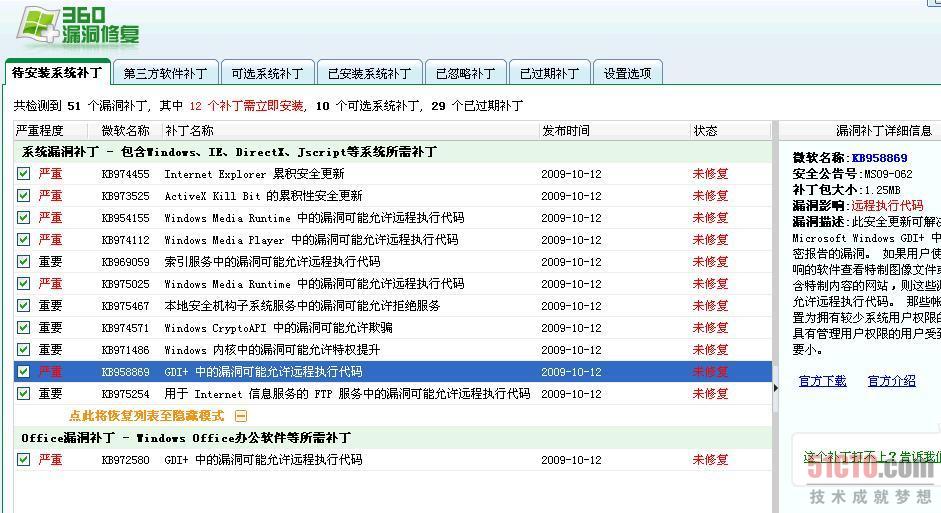Click 点此将恢复列表至隐藏模式 link
The image size is (941, 513).
(x=146, y=416)
